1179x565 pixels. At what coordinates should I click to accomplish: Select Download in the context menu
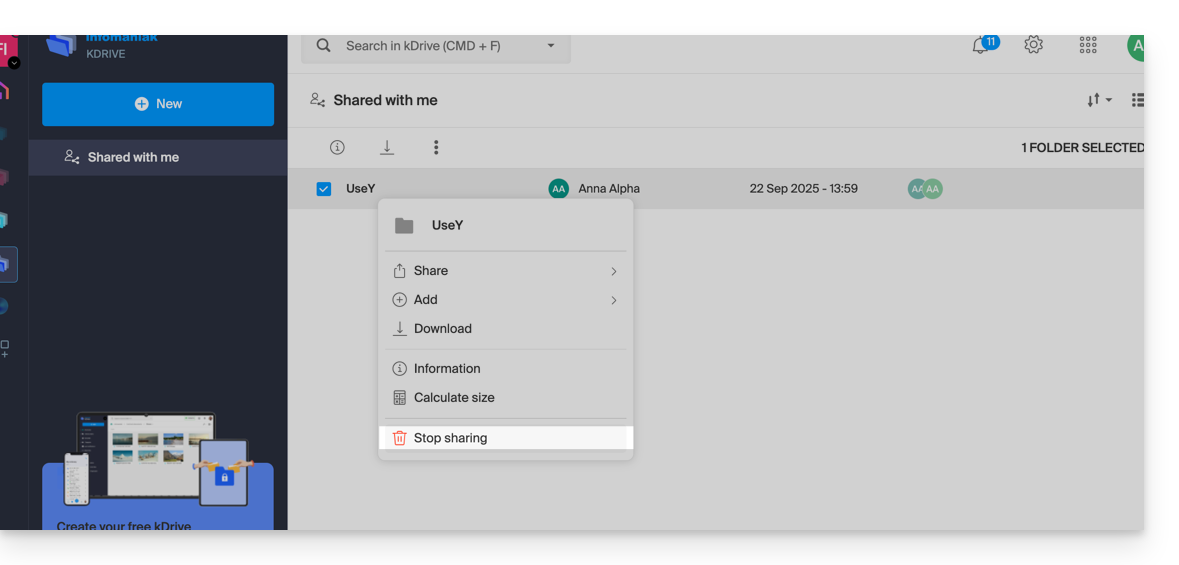(x=442, y=329)
